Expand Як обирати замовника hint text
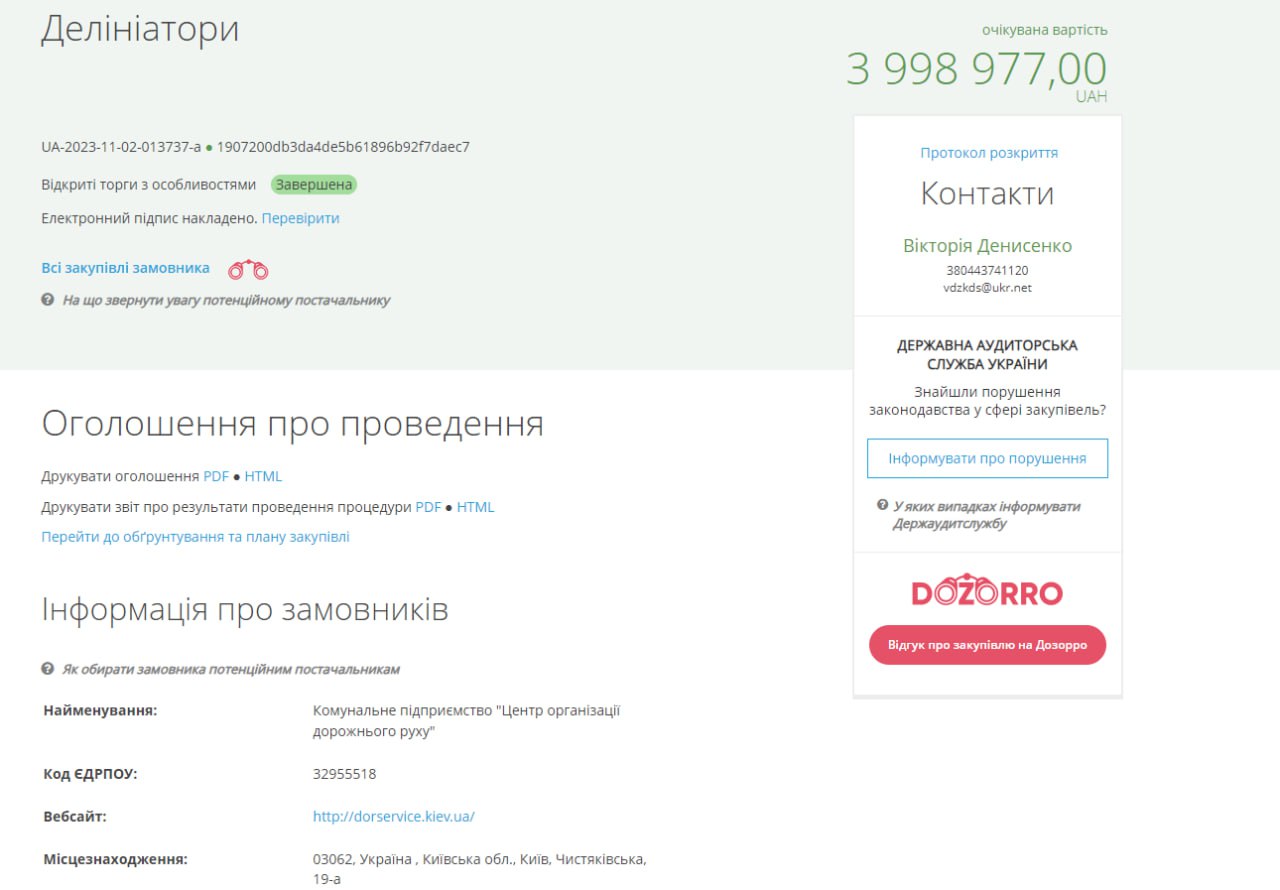1280x890 pixels. (230, 669)
